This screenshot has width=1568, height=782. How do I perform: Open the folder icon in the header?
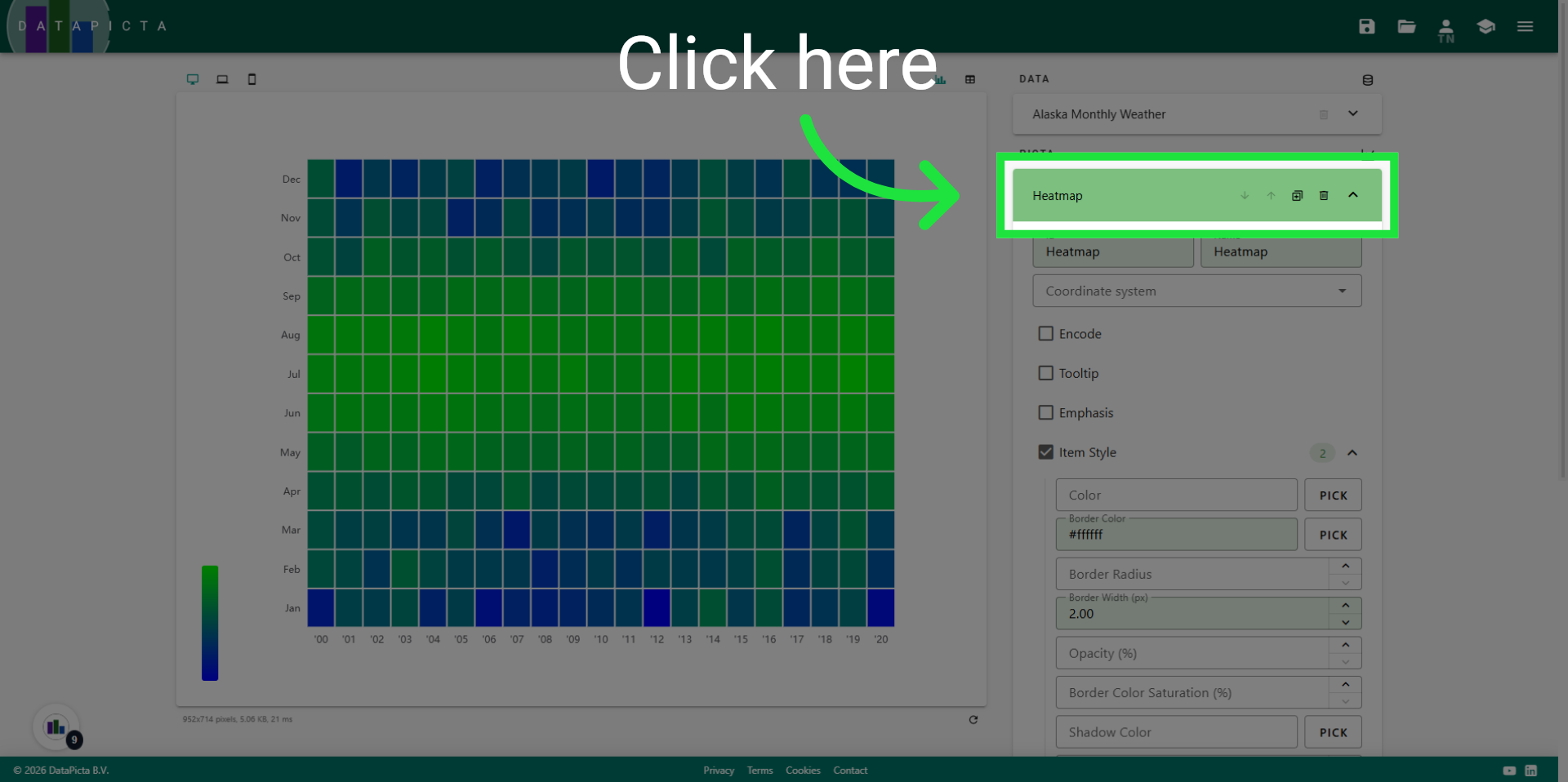[x=1406, y=26]
